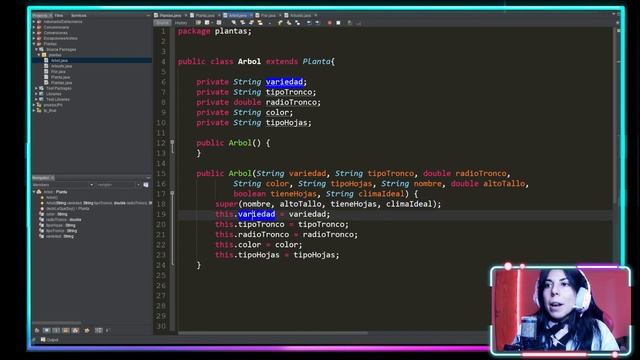Stop macro recording with white square

pos(338,23)
